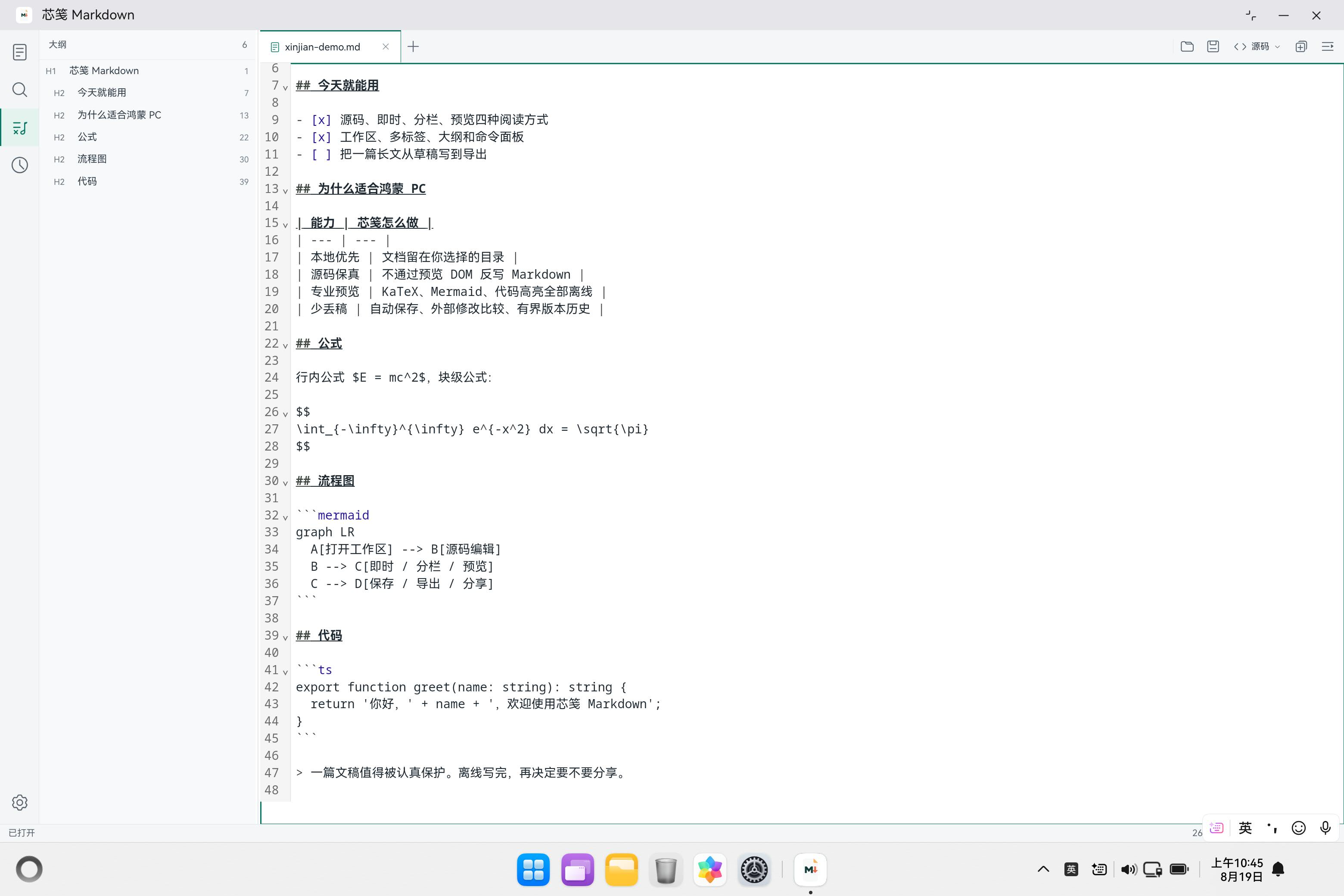Place cursor on empty line 48
1344x896 pixels.
[x=817, y=790]
